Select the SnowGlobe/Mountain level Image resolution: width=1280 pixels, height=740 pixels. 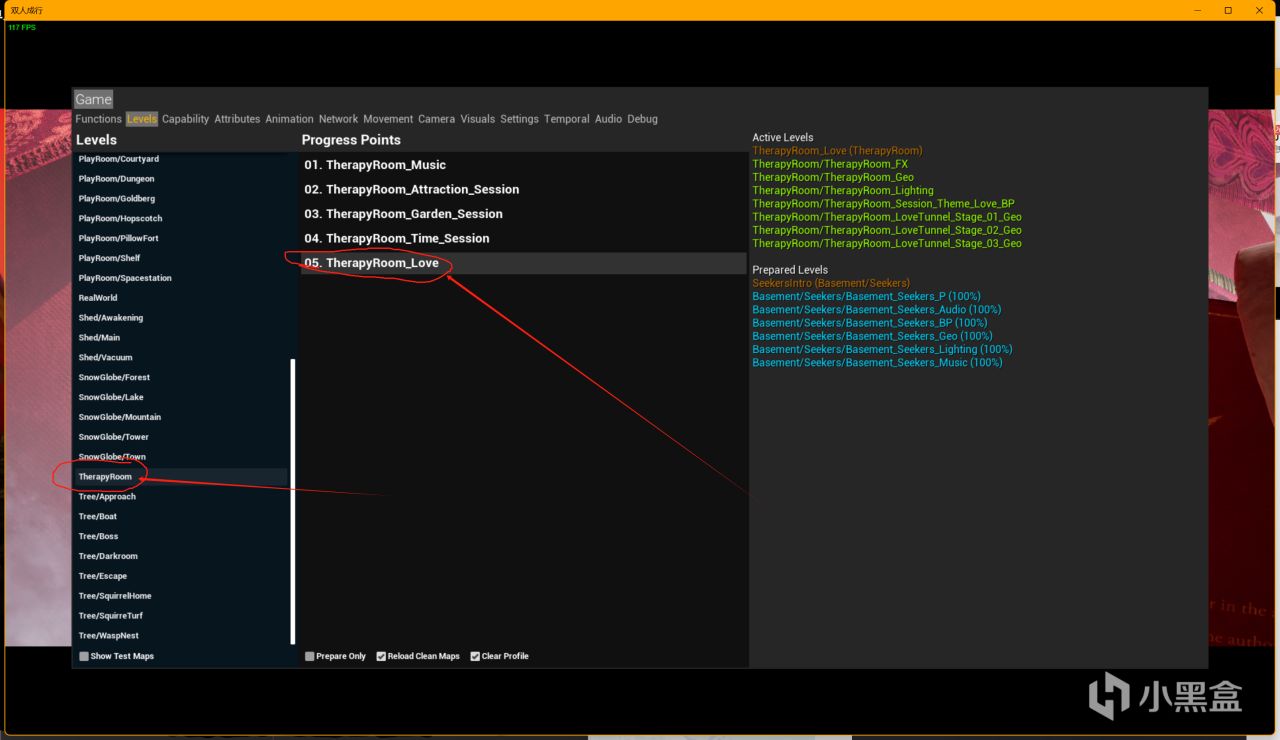[x=182, y=417]
